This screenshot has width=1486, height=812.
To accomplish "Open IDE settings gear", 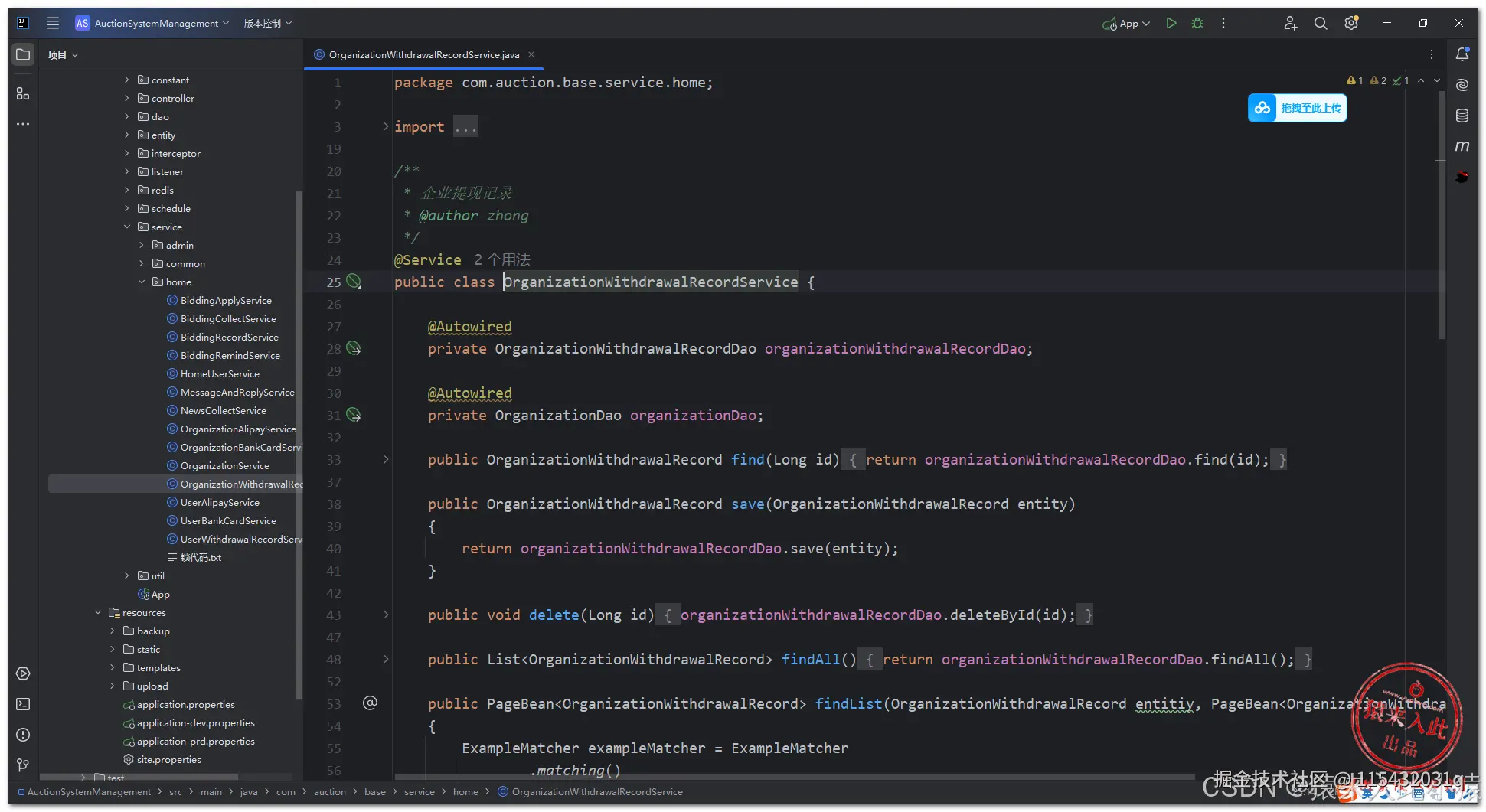I will (x=1351, y=23).
